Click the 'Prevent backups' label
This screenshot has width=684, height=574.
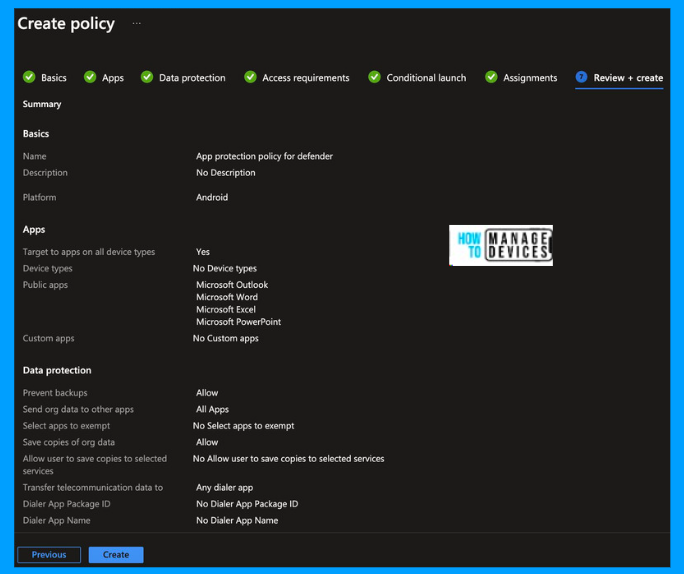(x=55, y=393)
